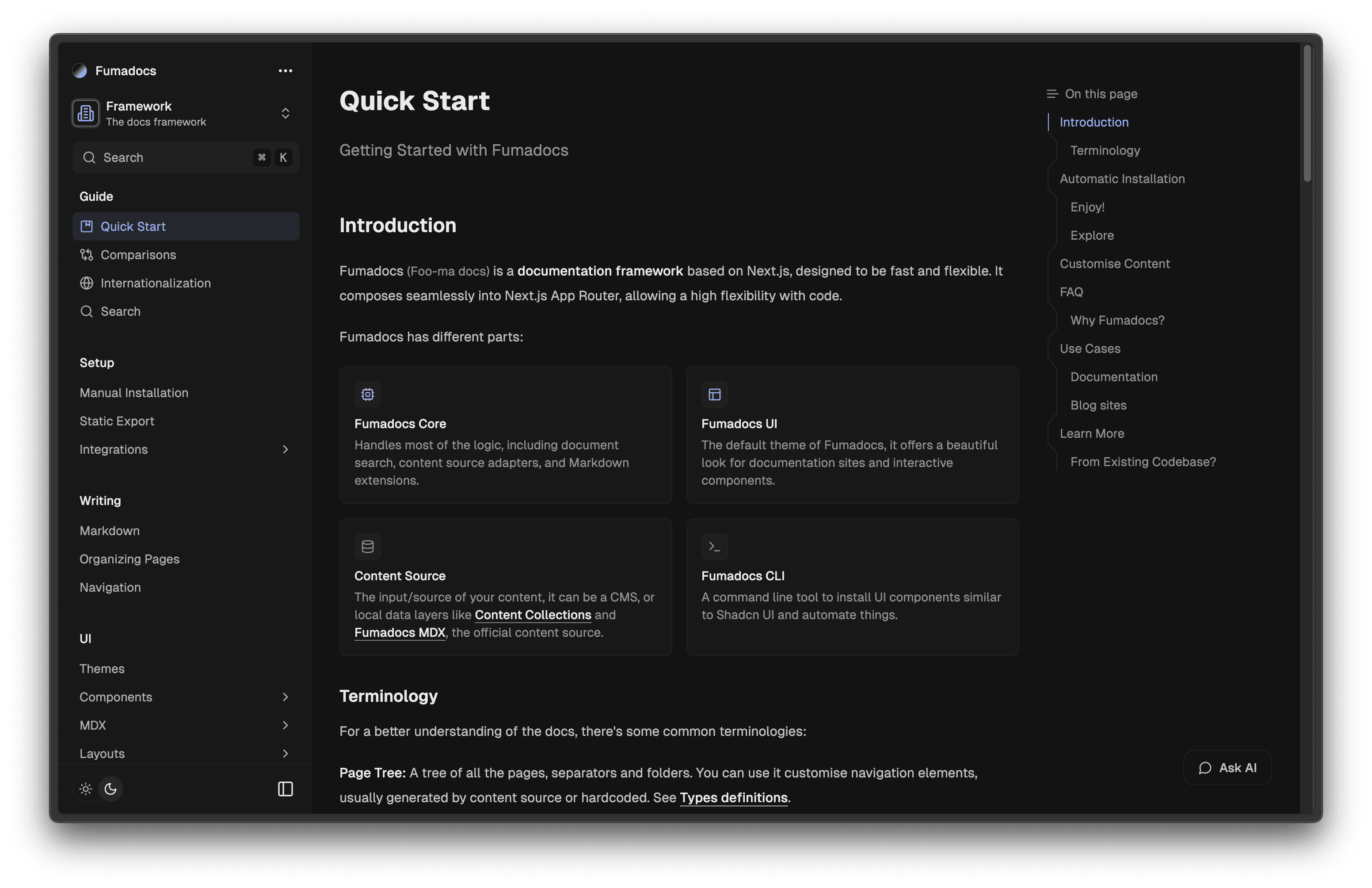Open the Fumadocs UI card
Viewport: 1372px width, 888px height.
click(852, 435)
